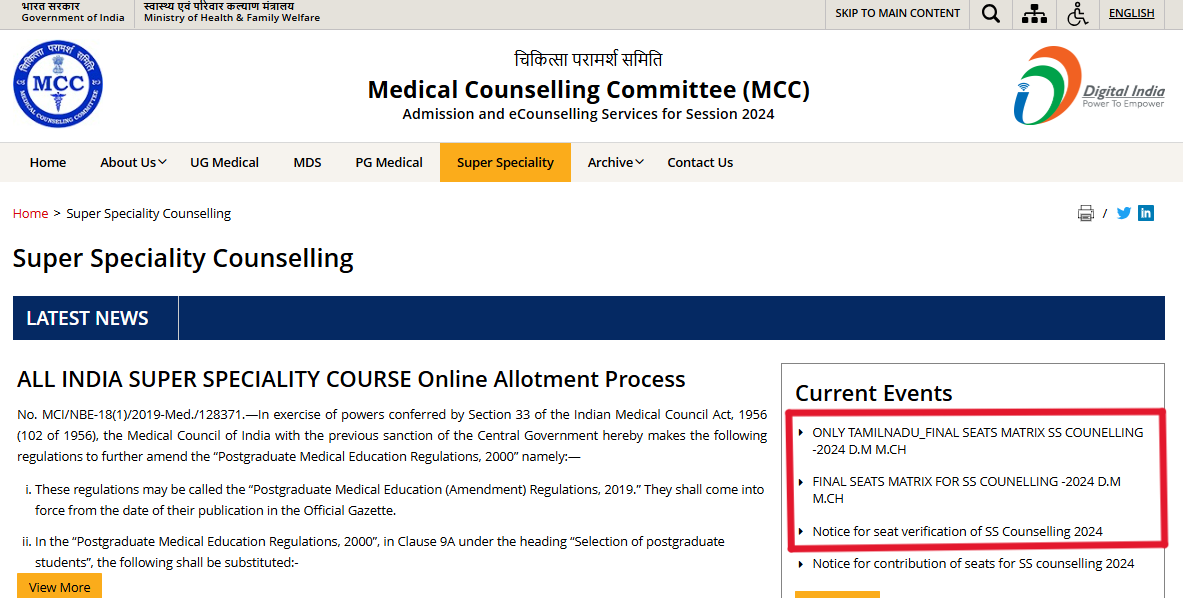The height and width of the screenshot is (598, 1183).
Task: Click SKIP TO MAIN CONTENT
Action: [897, 13]
